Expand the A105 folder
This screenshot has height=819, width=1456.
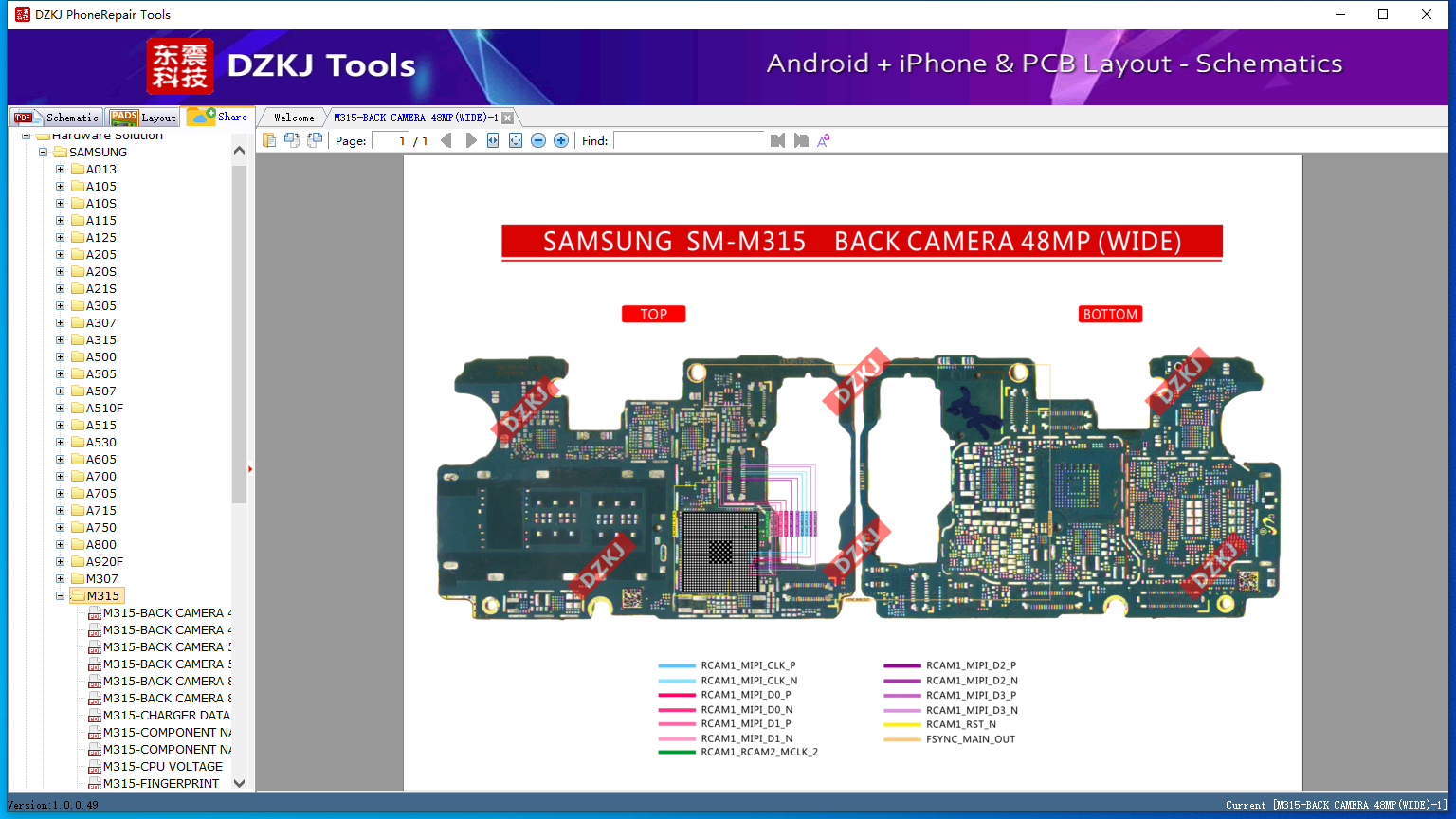click(60, 186)
